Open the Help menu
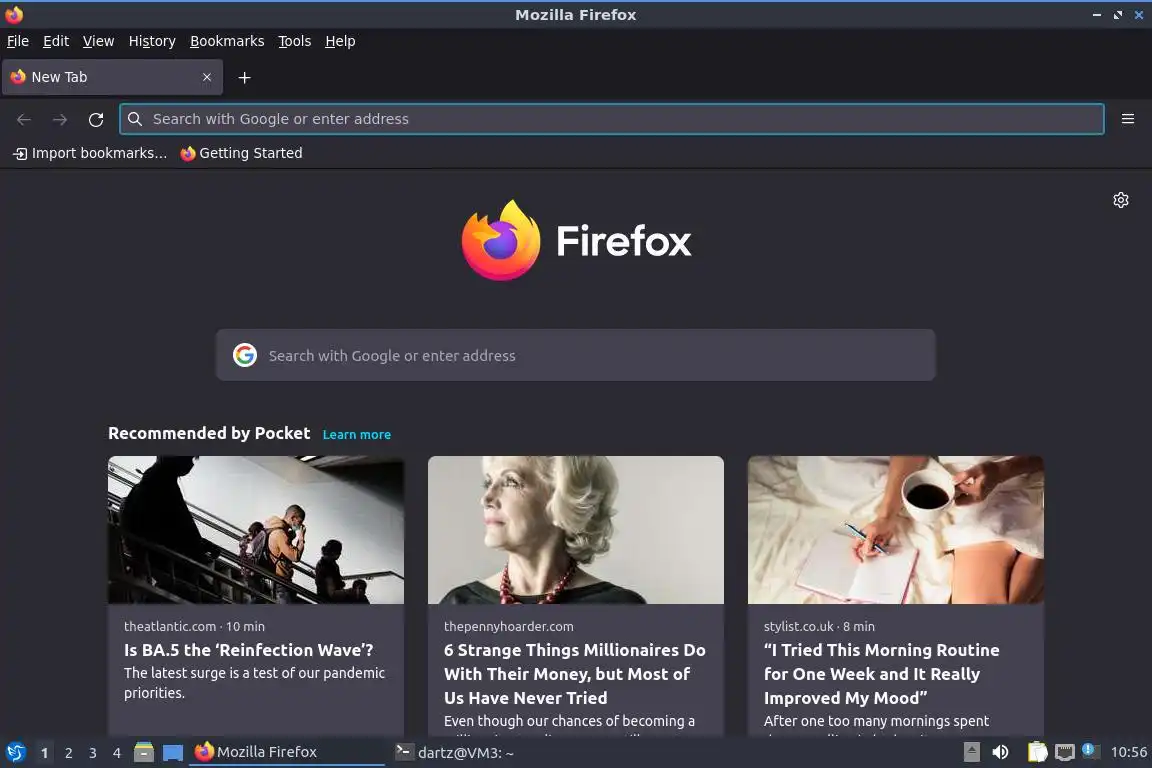Viewport: 1152px width, 768px height. coord(340,41)
